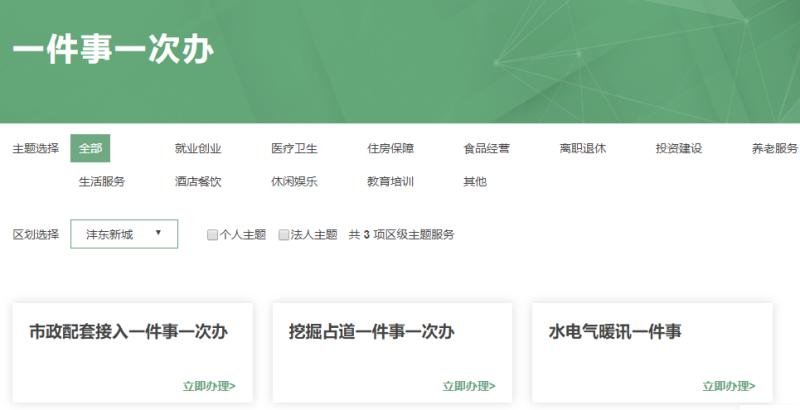Open the 水电气暖讯一件事 service card title
Viewport: 800px width, 410px height.
point(615,331)
